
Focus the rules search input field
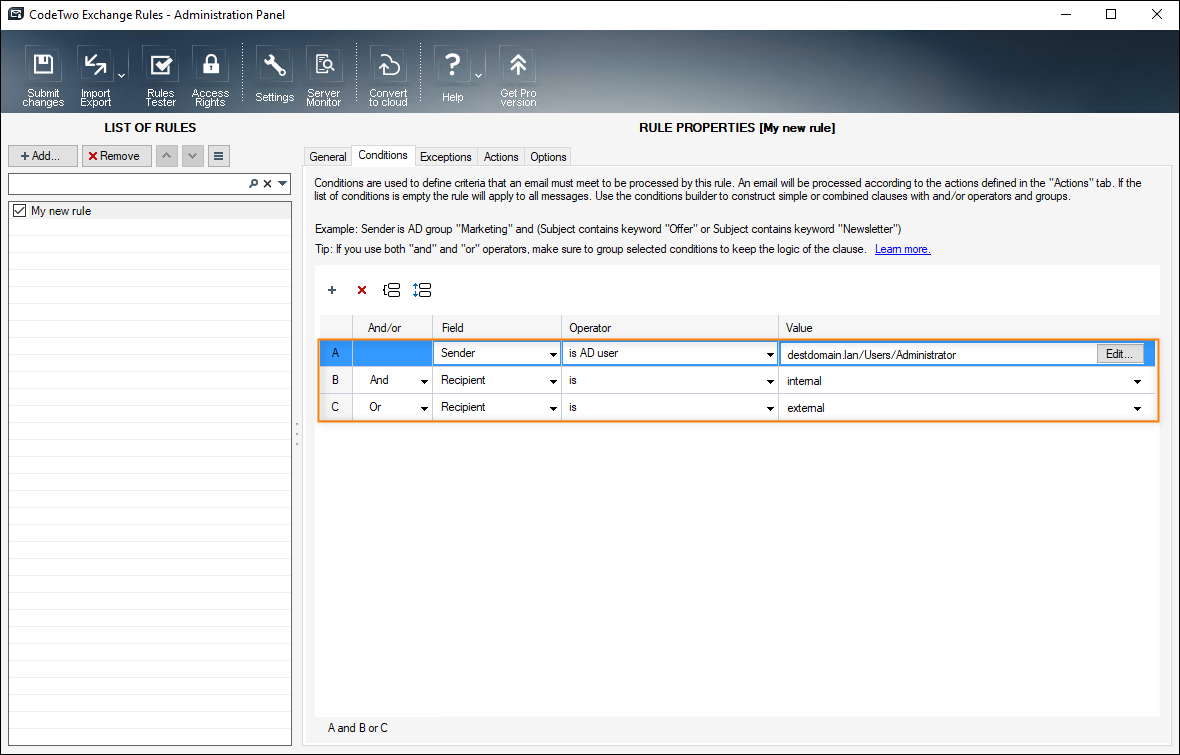coord(128,183)
